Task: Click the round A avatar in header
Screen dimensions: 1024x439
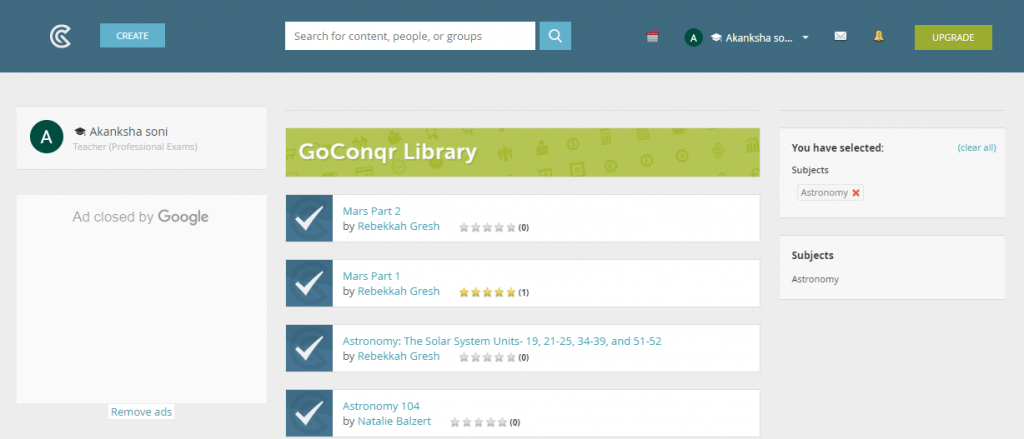Action: click(x=694, y=38)
